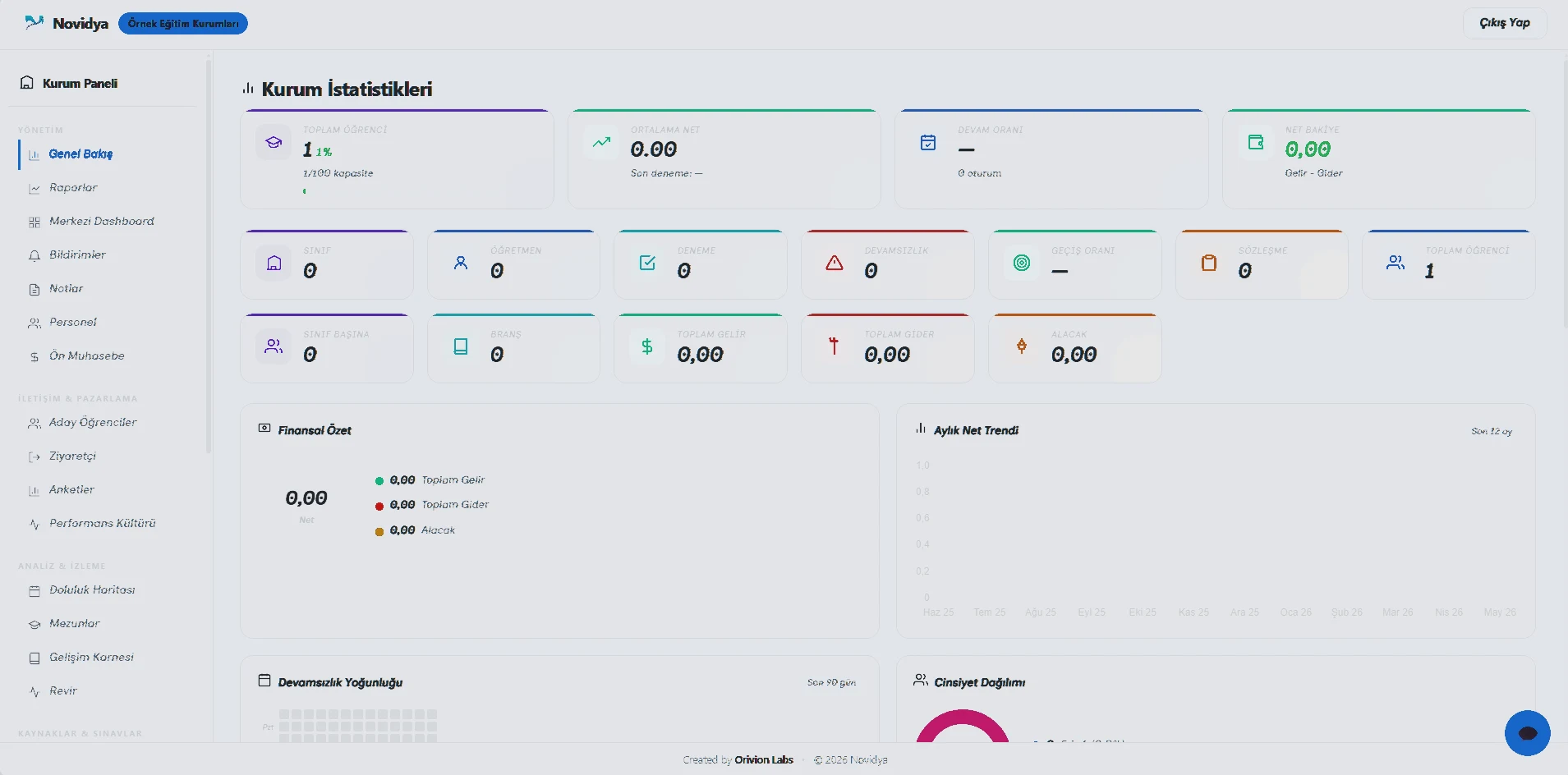The image size is (1568, 775).
Task: Click the "Gelir - Gider" text
Action: (x=1313, y=173)
